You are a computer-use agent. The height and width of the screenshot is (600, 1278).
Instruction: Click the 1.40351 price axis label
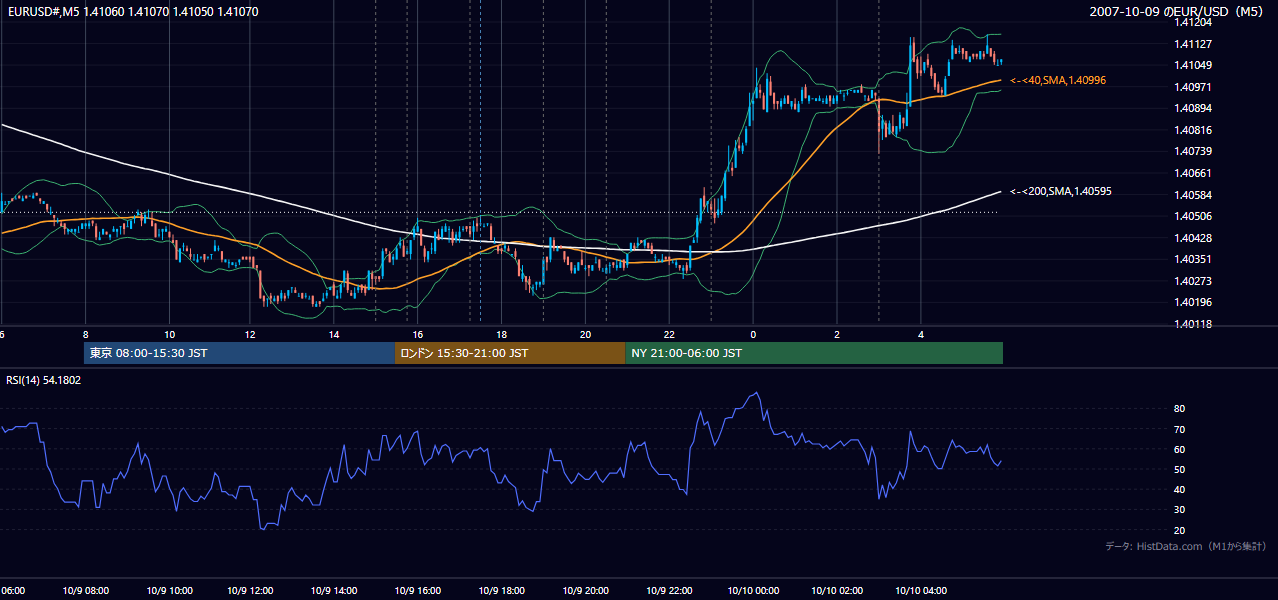(x=1193, y=259)
